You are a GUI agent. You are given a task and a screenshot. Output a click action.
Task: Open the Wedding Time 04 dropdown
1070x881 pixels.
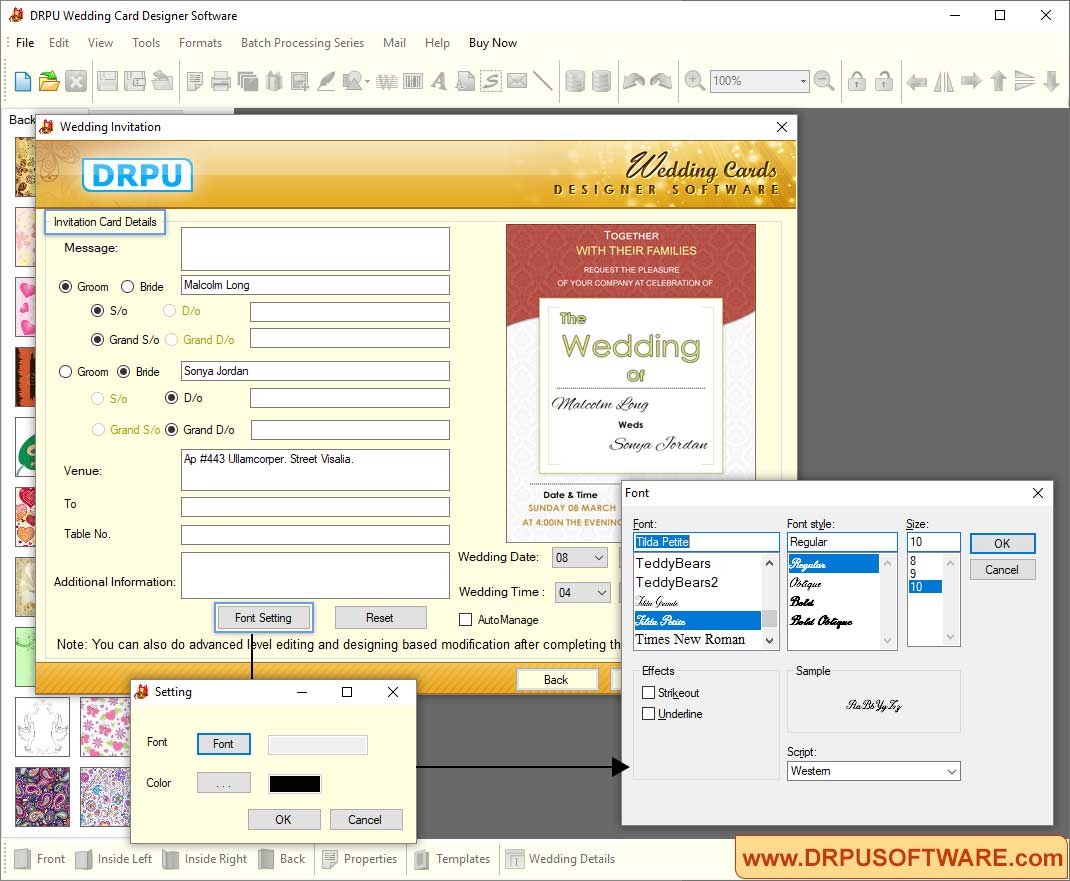tap(601, 592)
